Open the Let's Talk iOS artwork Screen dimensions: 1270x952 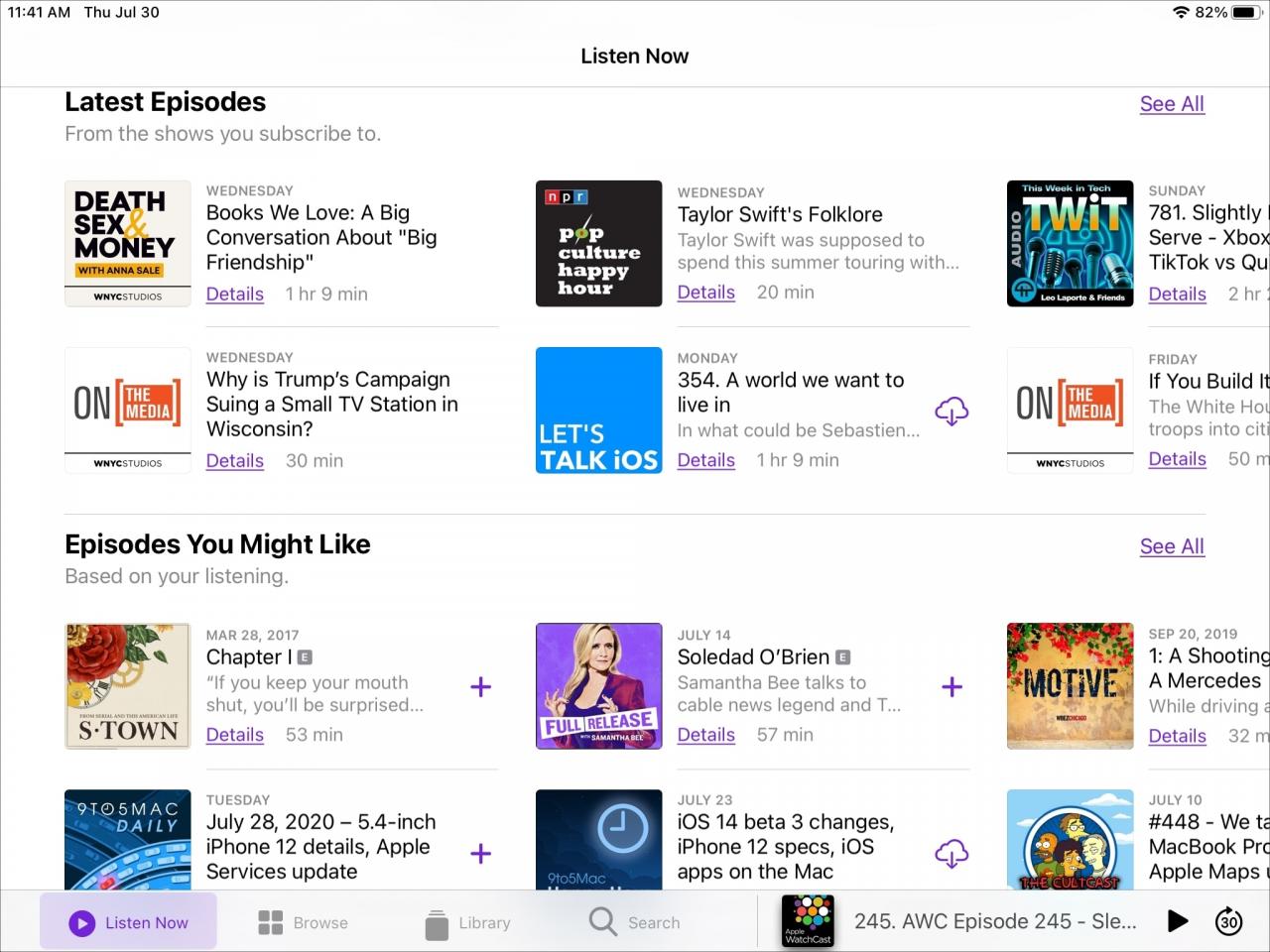click(599, 411)
